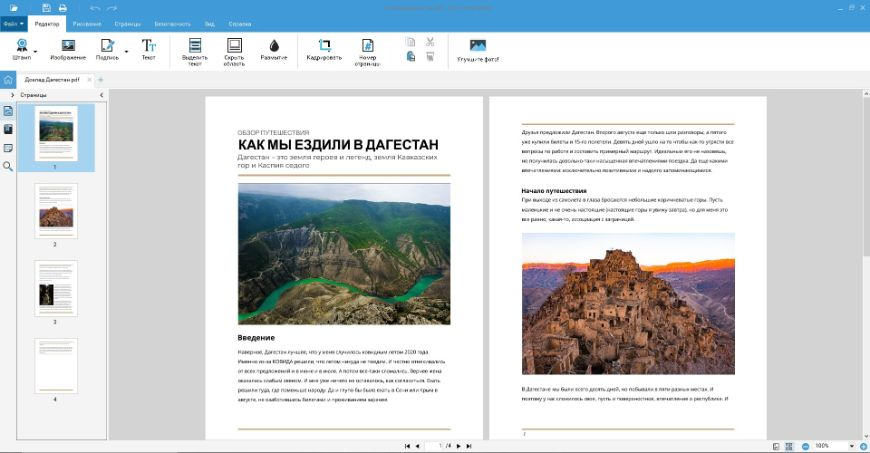Select page 2 thumbnail
Image resolution: width=870 pixels, height=453 pixels.
(56, 211)
